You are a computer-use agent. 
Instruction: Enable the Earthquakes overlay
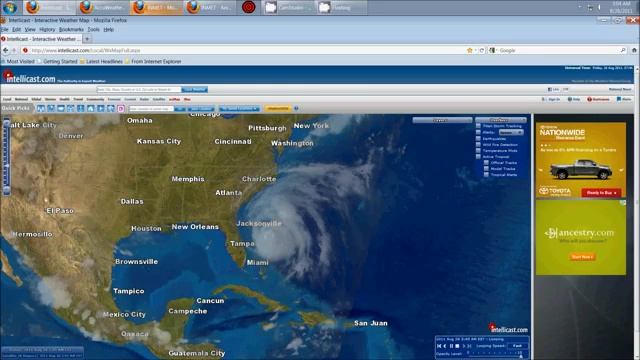[x=478, y=138]
